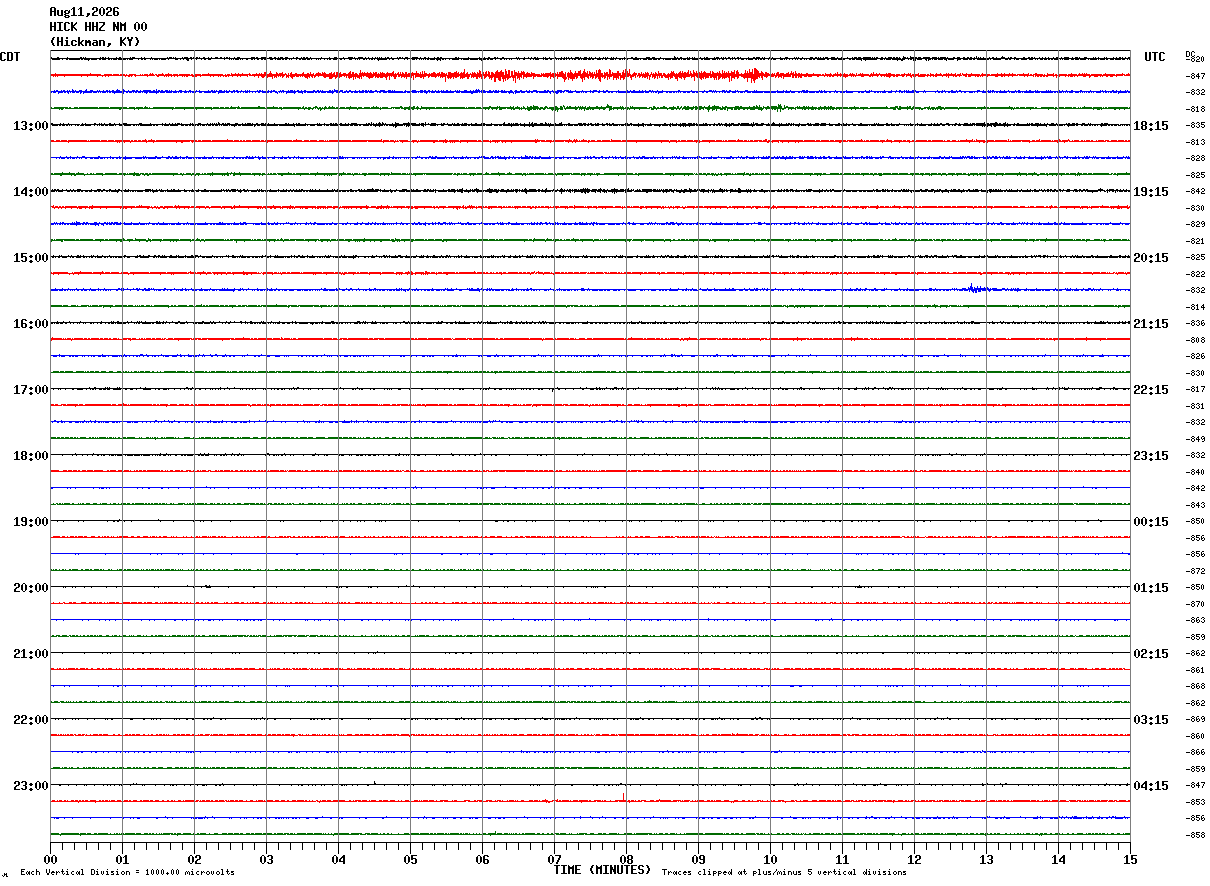
Task: Click the red spike near minute 08
Action: click(624, 797)
